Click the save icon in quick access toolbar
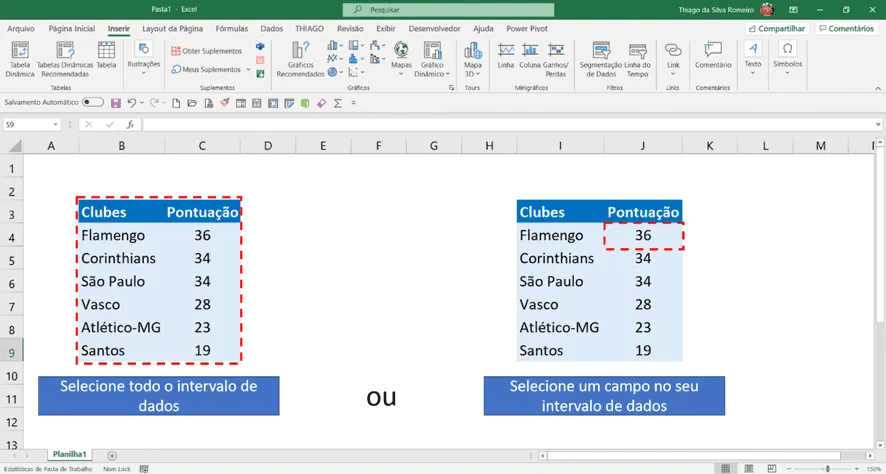 click(x=116, y=103)
